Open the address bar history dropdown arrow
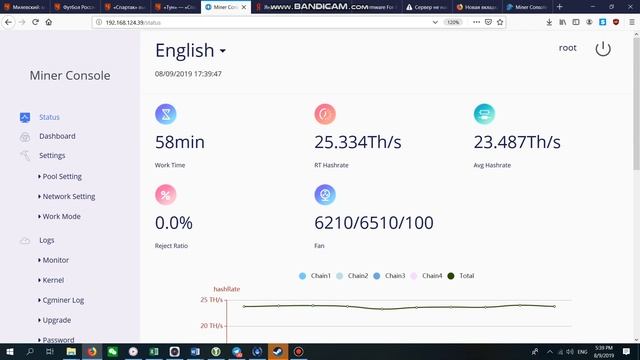The height and width of the screenshot is (360, 640). [435, 22]
